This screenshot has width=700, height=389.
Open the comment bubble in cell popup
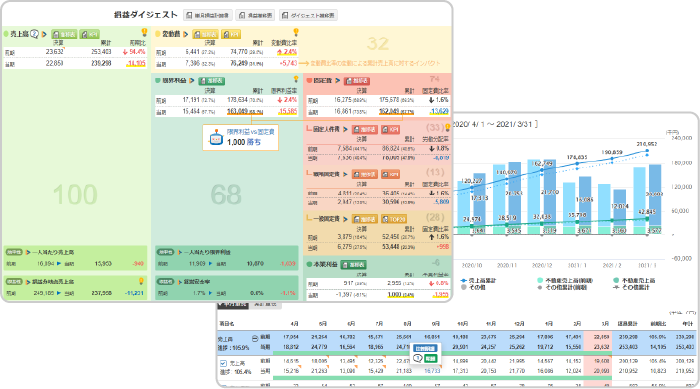418,358
